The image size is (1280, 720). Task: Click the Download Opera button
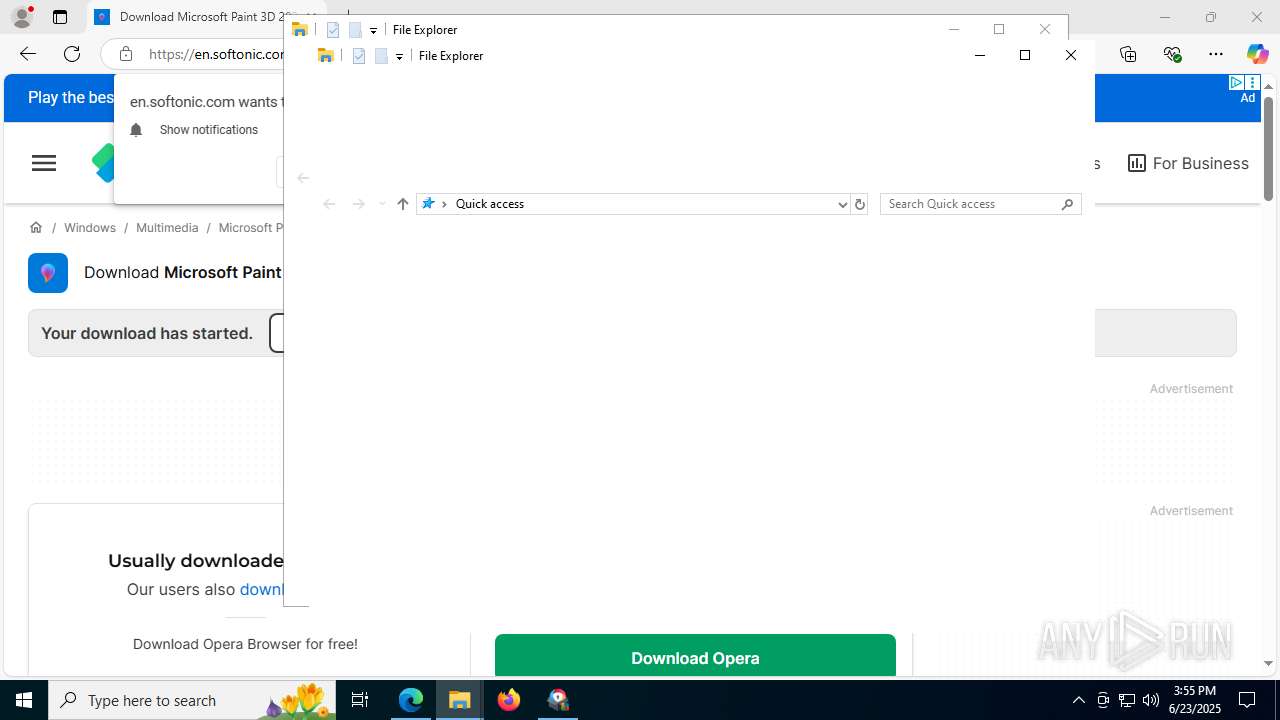[x=695, y=655]
